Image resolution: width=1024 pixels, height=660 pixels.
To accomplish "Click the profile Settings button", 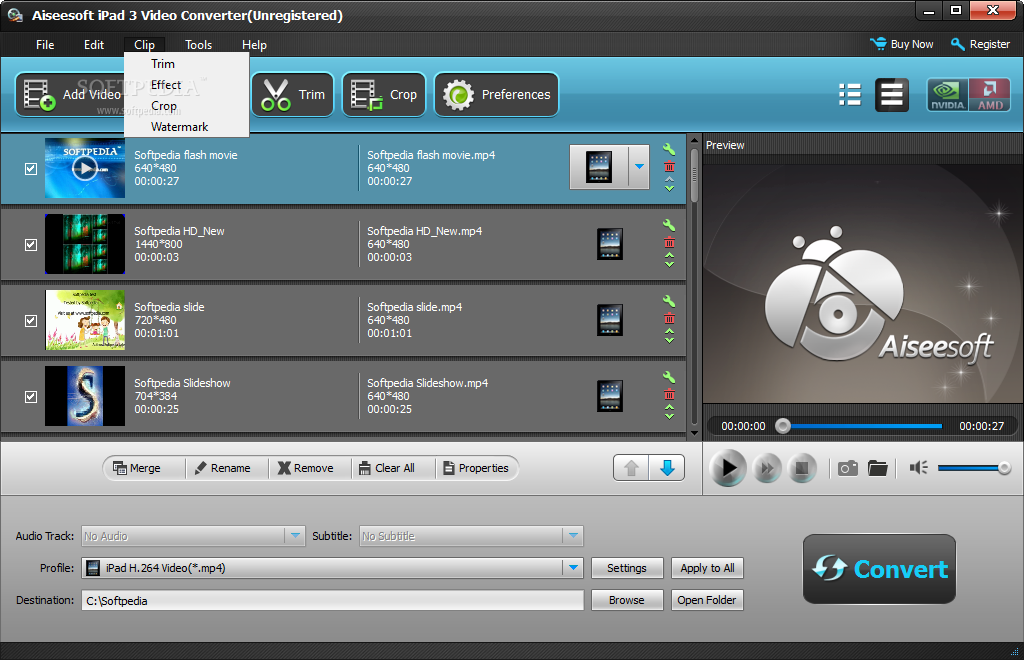I will pyautogui.click(x=627, y=568).
